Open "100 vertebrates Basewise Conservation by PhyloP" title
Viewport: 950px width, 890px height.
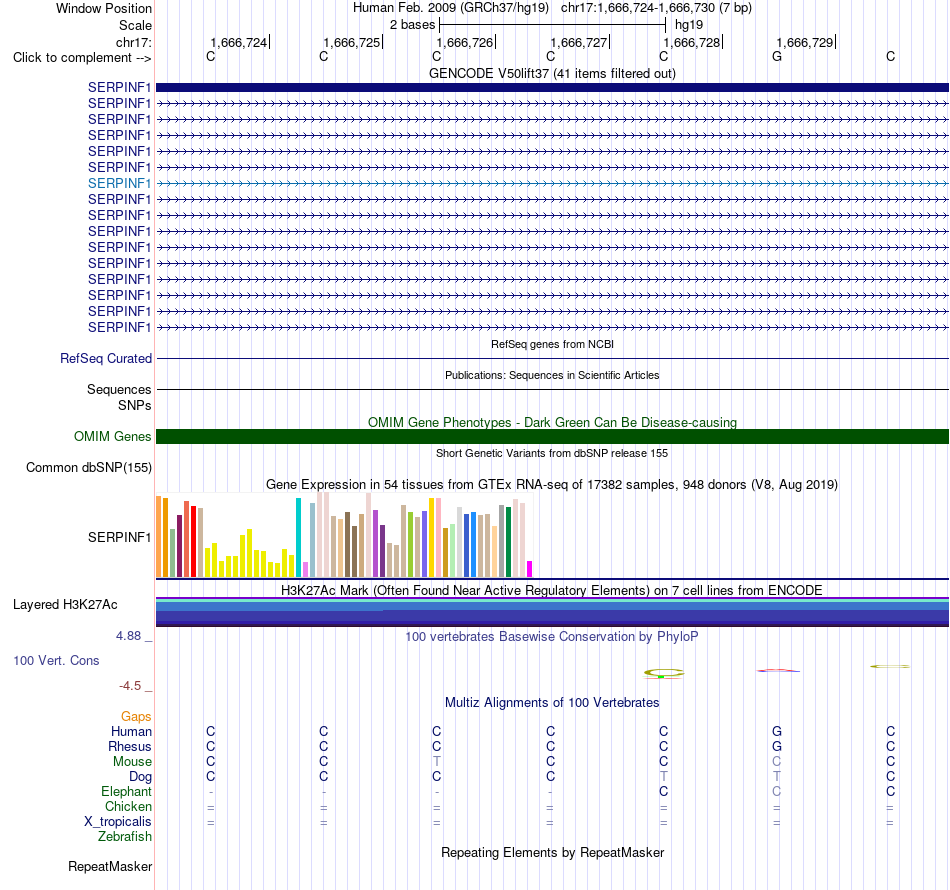[552, 637]
